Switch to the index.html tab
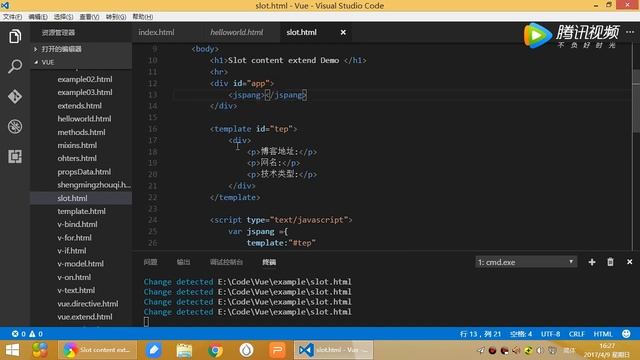The image size is (640, 360). (156, 32)
